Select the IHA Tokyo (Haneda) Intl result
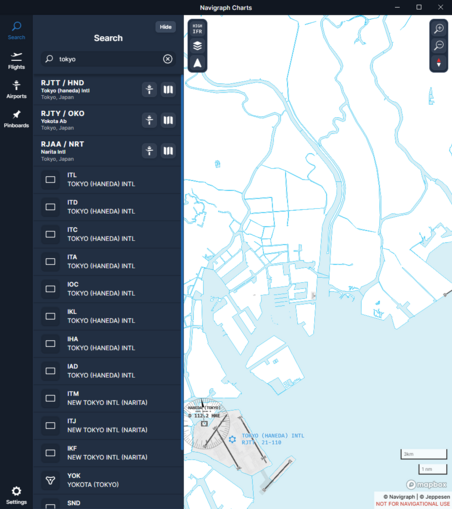The width and height of the screenshot is (452, 509). click(107, 344)
